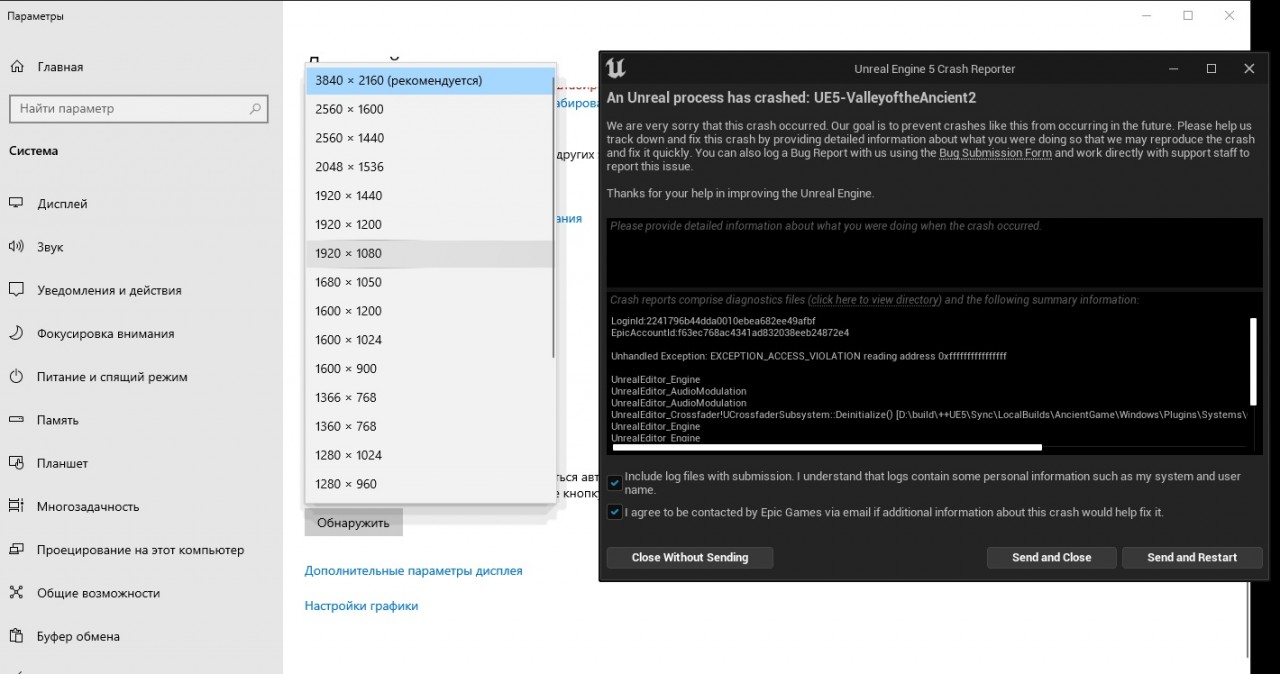1280x674 pixels.
Task: Click the Unhandled Exception EXCEPTION_ACCESS_VIOLATION line
Action: point(809,356)
